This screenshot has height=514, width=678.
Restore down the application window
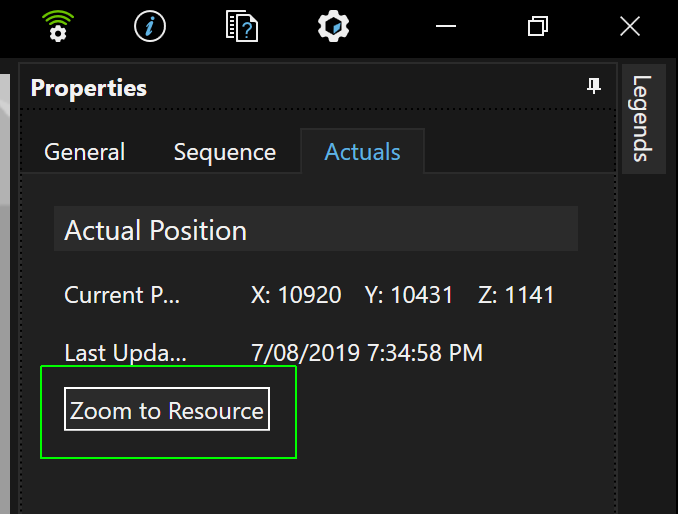pyautogui.click(x=538, y=27)
